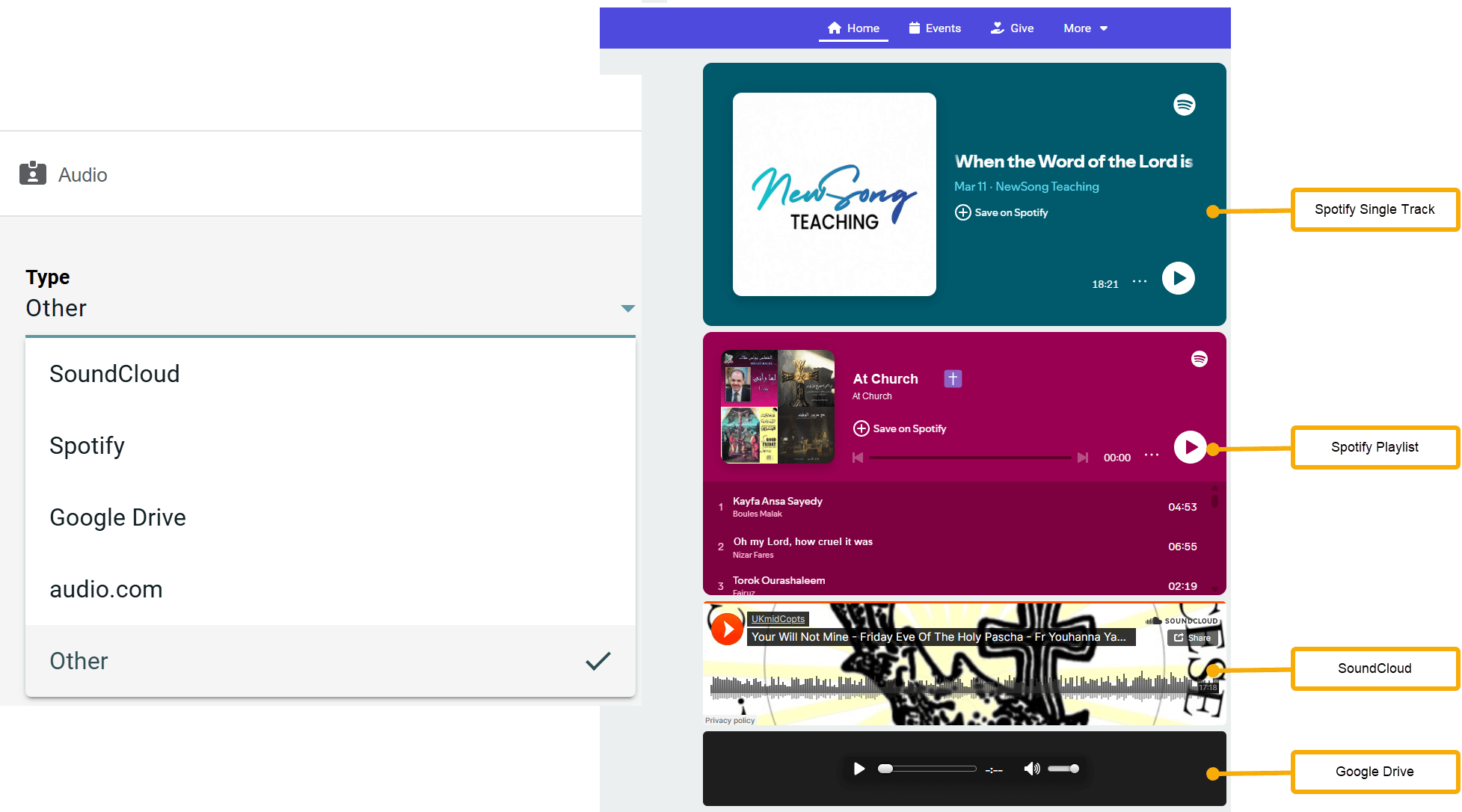
Task: Click the Audio block icon
Action: [x=33, y=173]
